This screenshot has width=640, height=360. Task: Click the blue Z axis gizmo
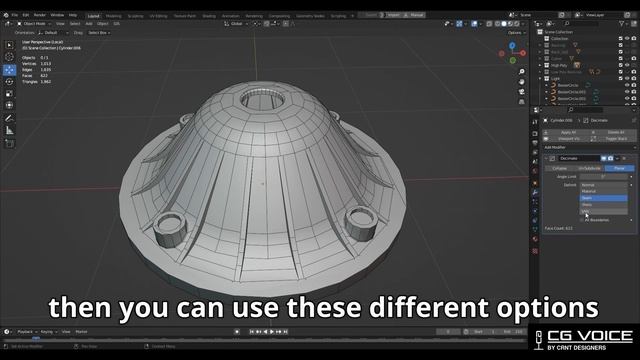(512, 45)
